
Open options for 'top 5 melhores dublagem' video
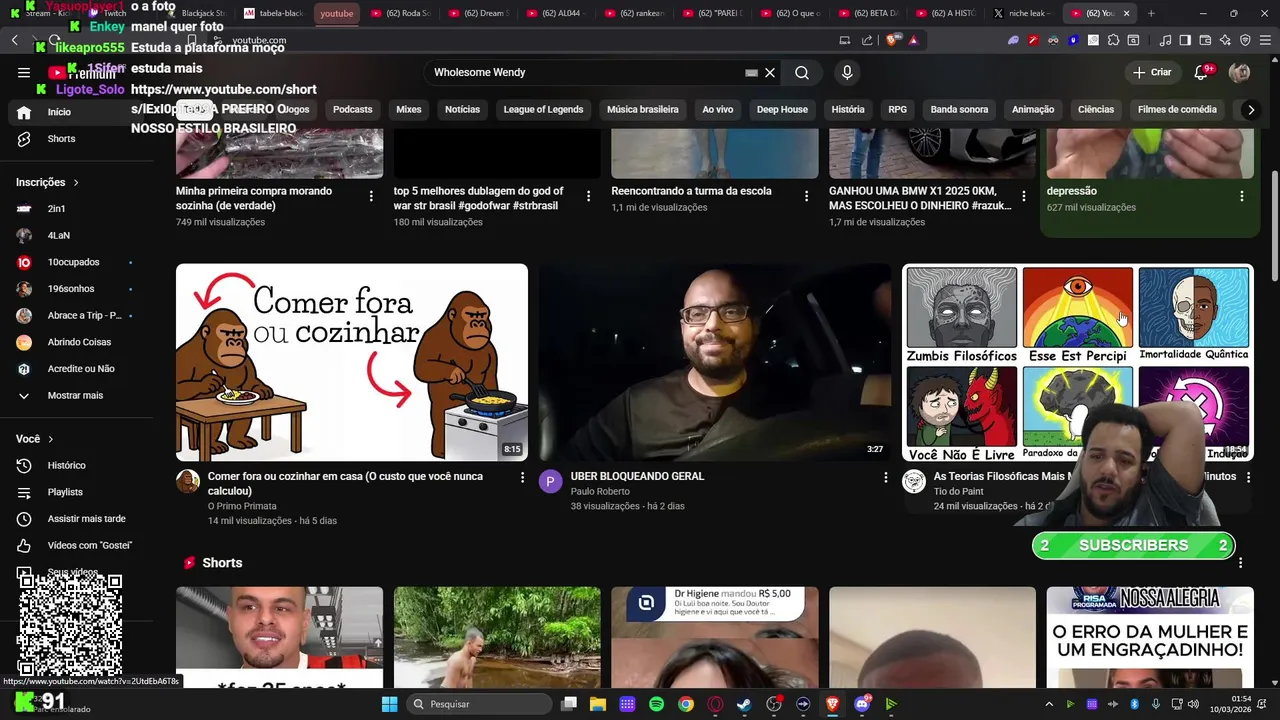pos(588,196)
